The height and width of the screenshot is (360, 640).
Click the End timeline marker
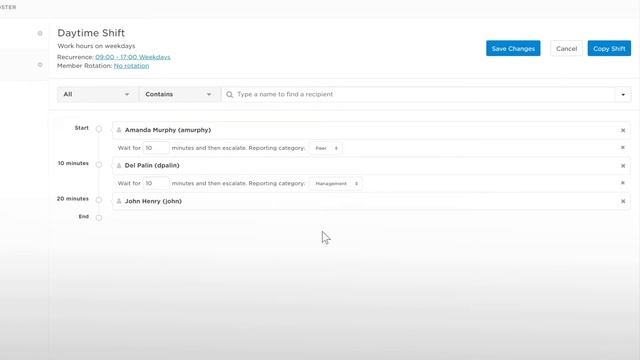pos(99,218)
